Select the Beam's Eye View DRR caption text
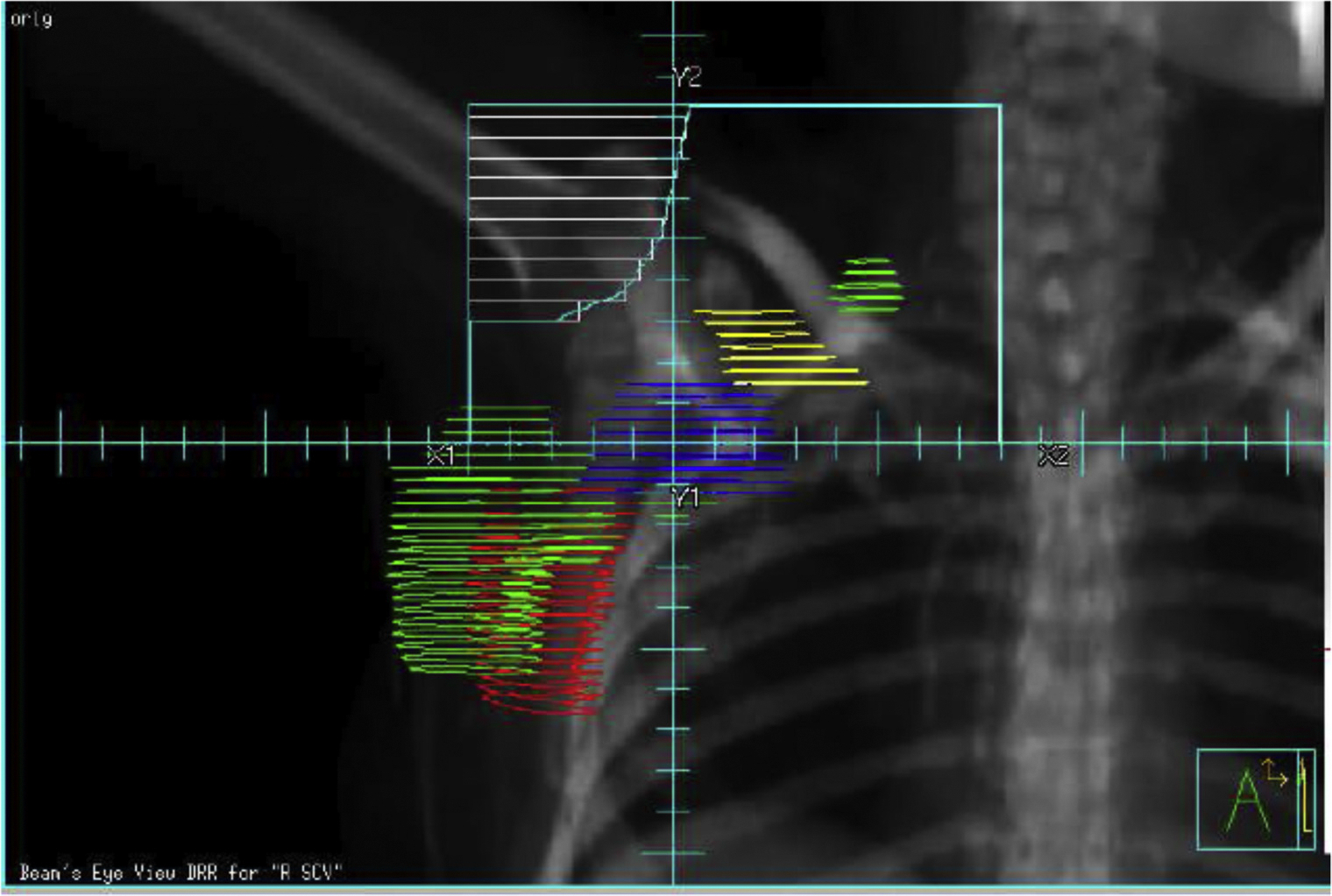 [181, 872]
